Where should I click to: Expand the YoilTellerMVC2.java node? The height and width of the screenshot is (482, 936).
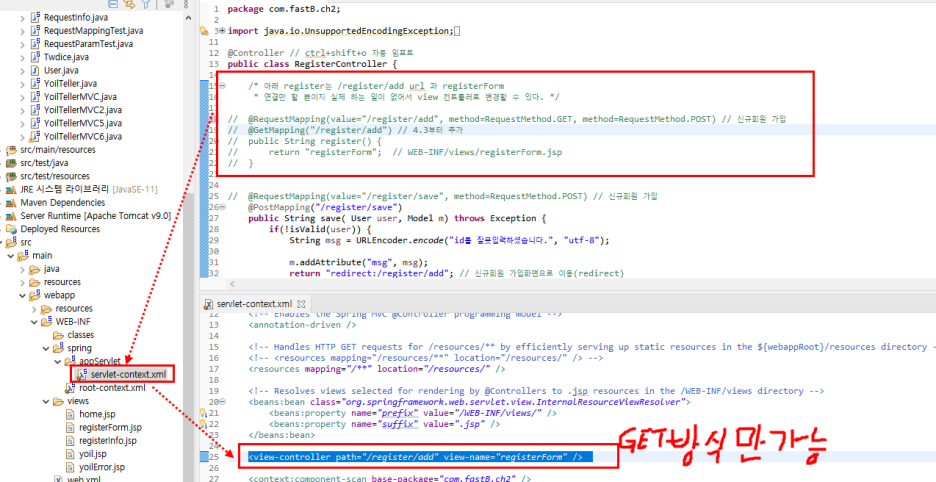coord(23,110)
